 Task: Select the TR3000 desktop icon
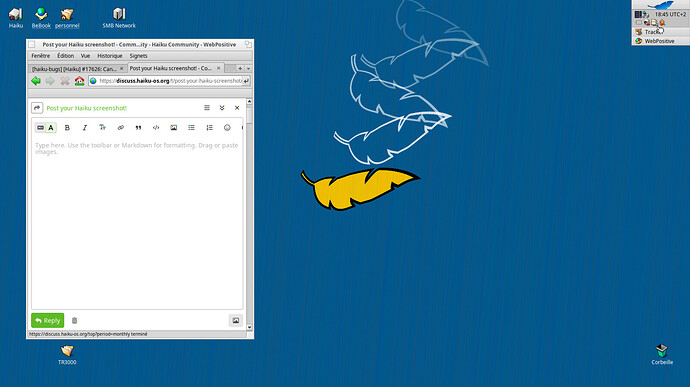point(67,355)
